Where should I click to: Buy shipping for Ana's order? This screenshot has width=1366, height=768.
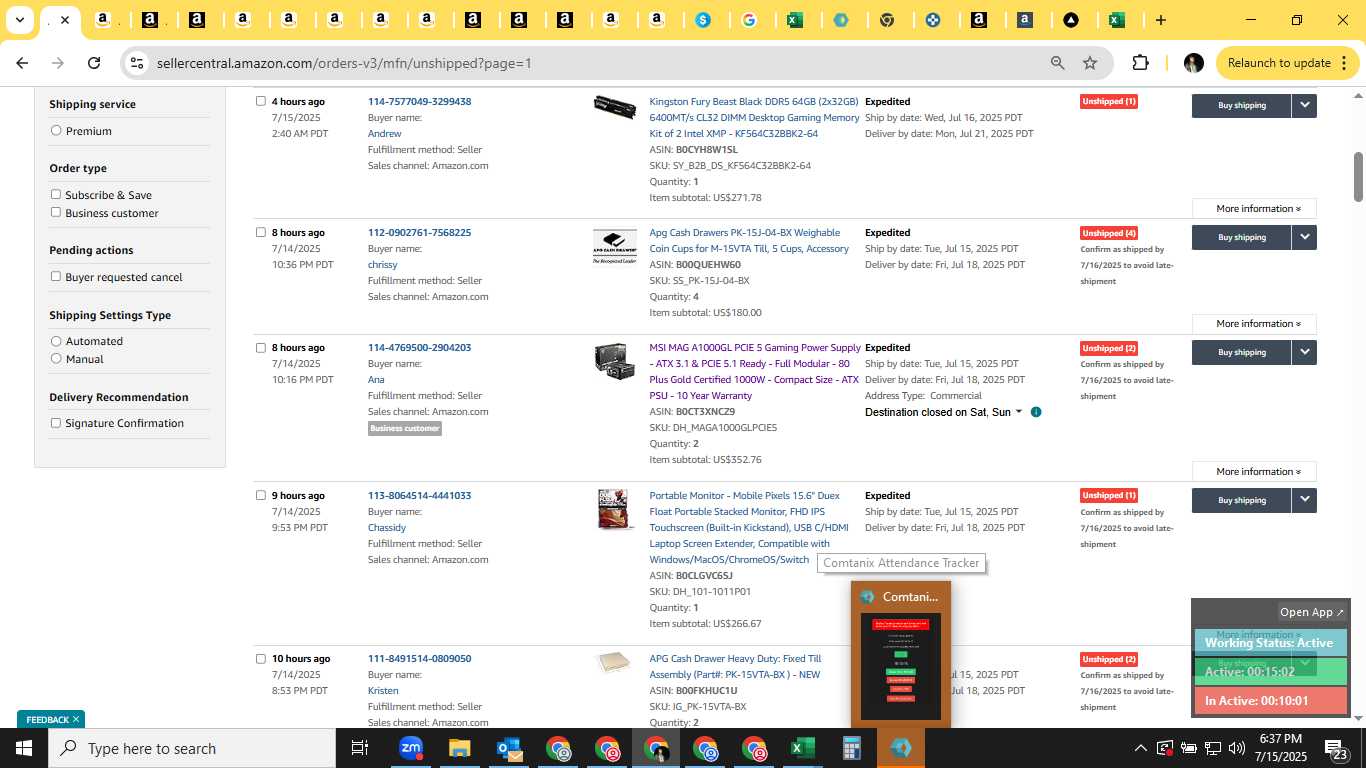tap(1241, 352)
